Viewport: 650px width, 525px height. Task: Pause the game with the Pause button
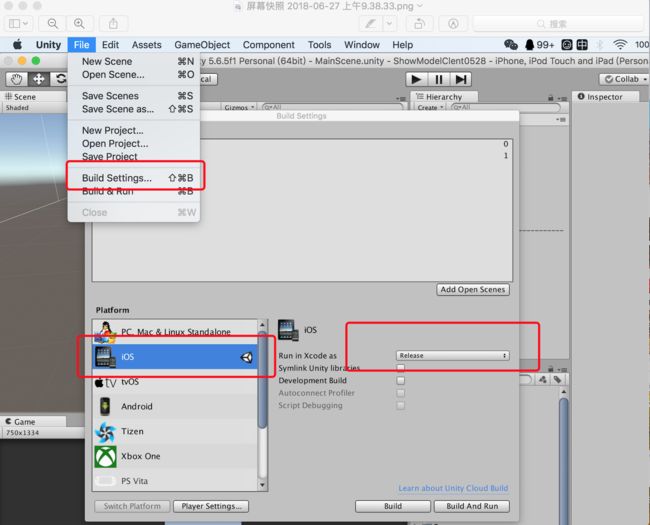point(439,79)
